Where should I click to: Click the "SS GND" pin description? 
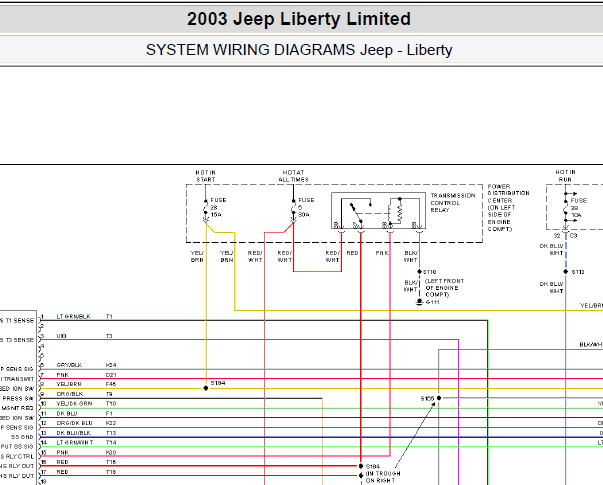click(22, 437)
